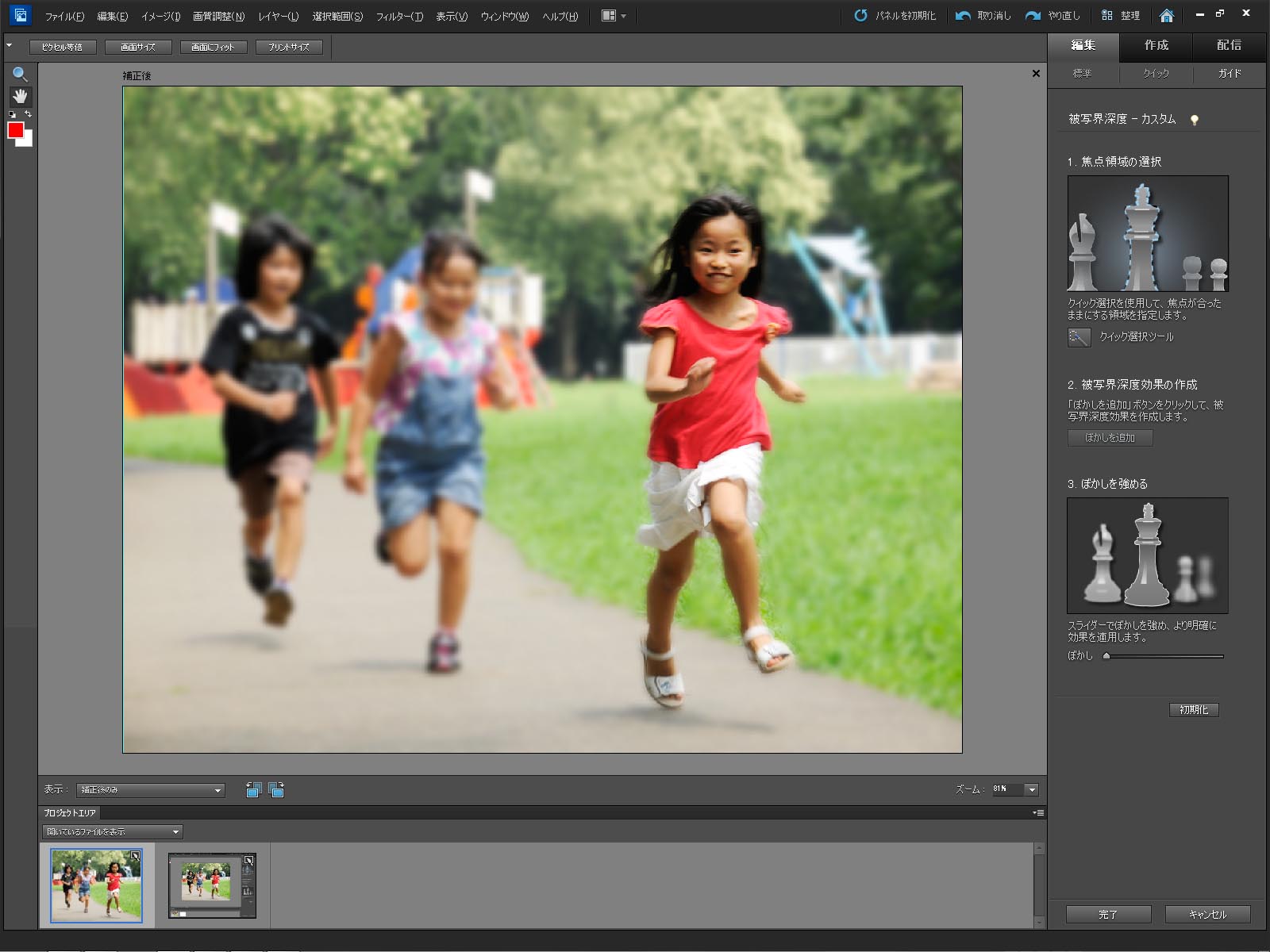Click the white background color swatch

click(x=28, y=141)
